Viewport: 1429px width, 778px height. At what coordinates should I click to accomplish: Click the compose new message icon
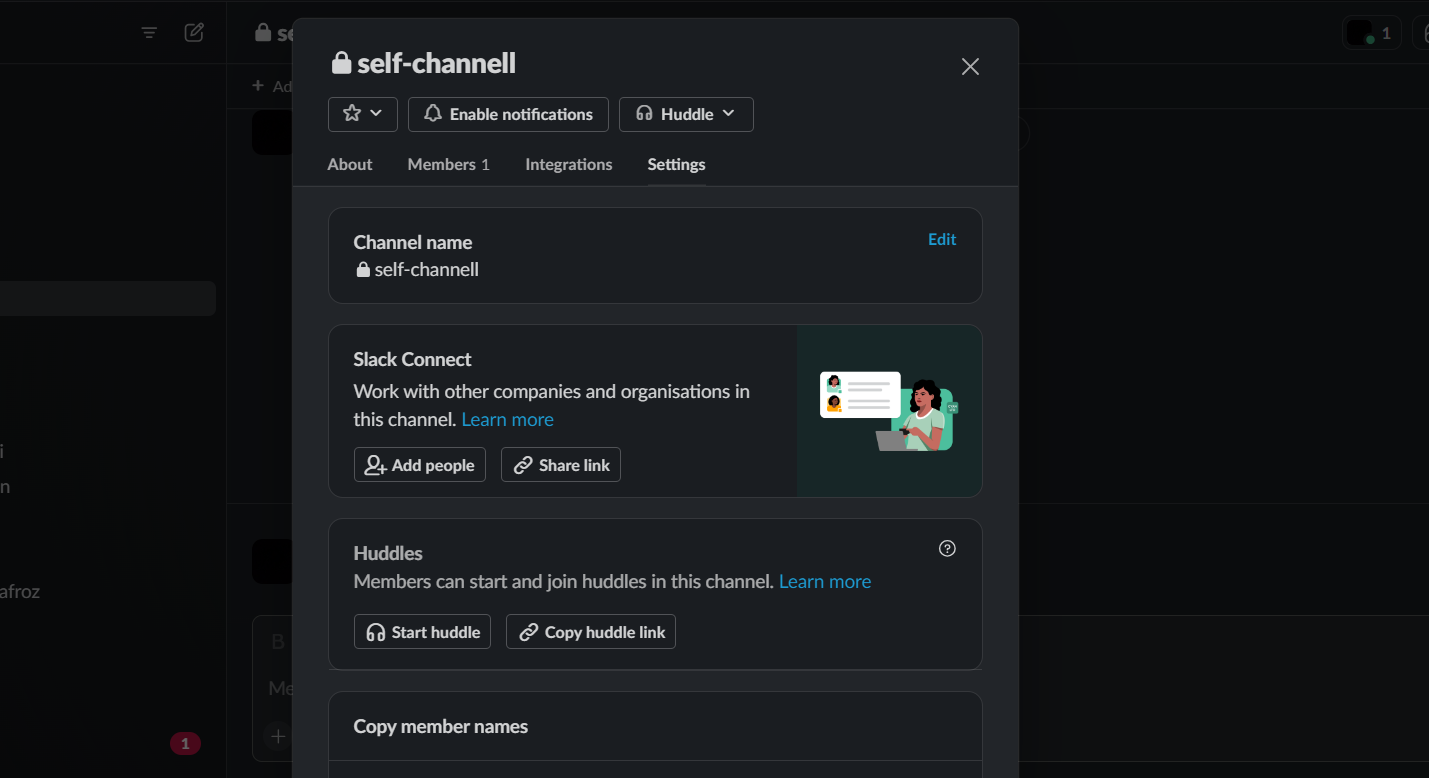pos(194,32)
